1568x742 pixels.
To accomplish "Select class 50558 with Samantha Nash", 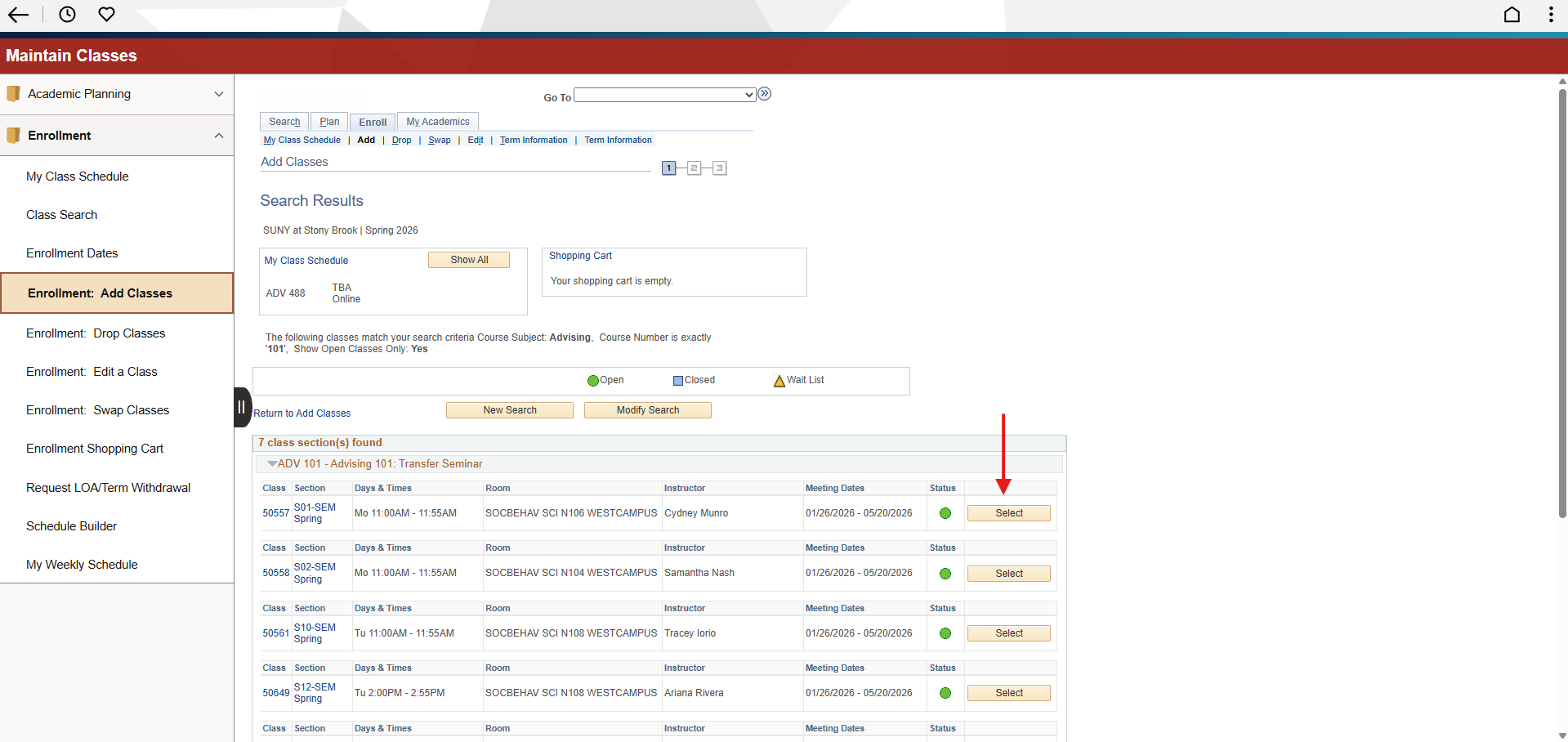I will tap(1009, 574).
